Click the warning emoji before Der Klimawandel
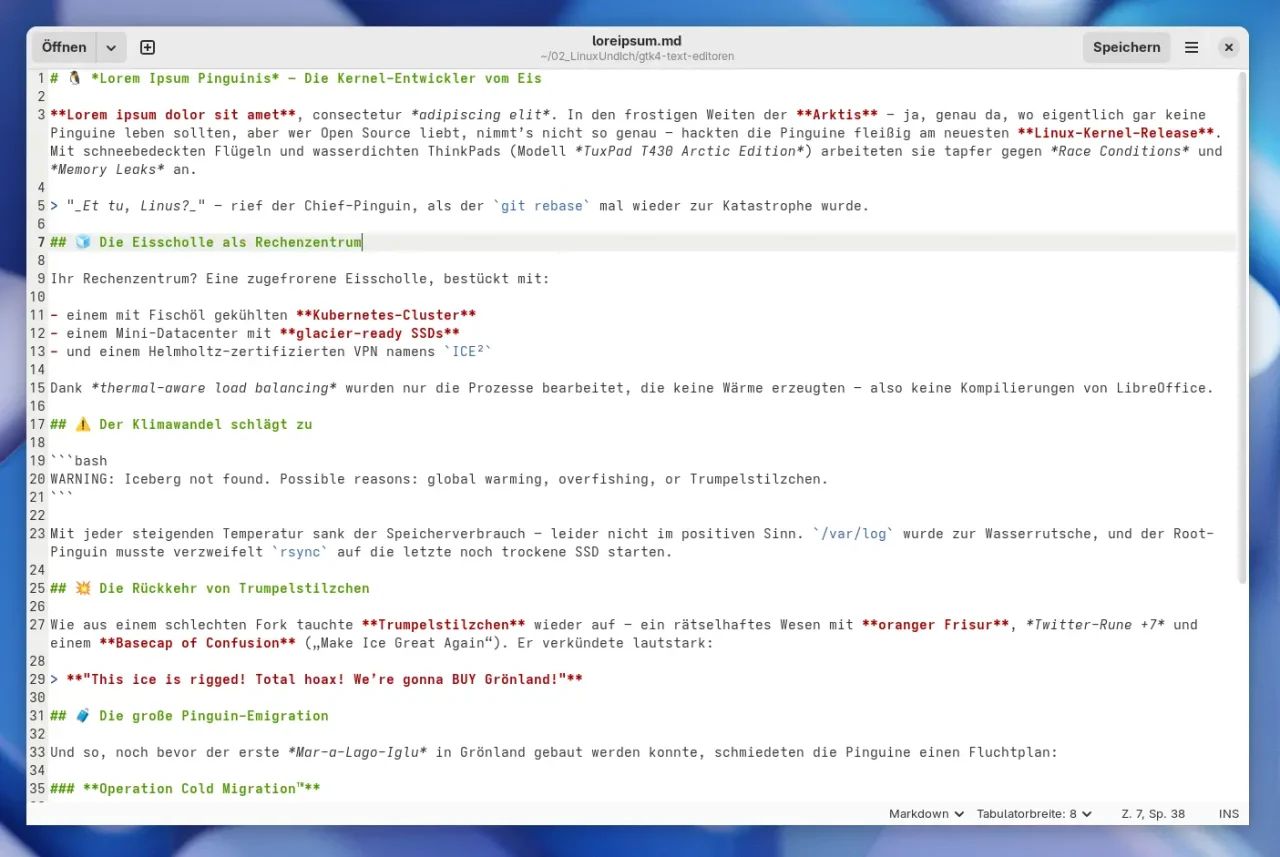The height and width of the screenshot is (857, 1280). (82, 424)
